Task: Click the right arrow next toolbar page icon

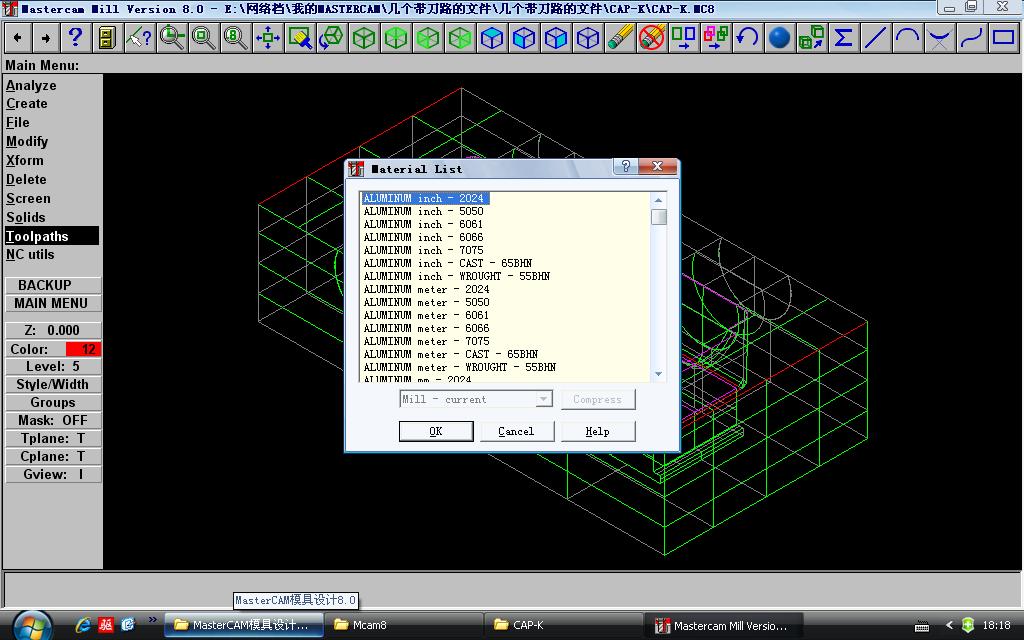Action: pos(46,38)
